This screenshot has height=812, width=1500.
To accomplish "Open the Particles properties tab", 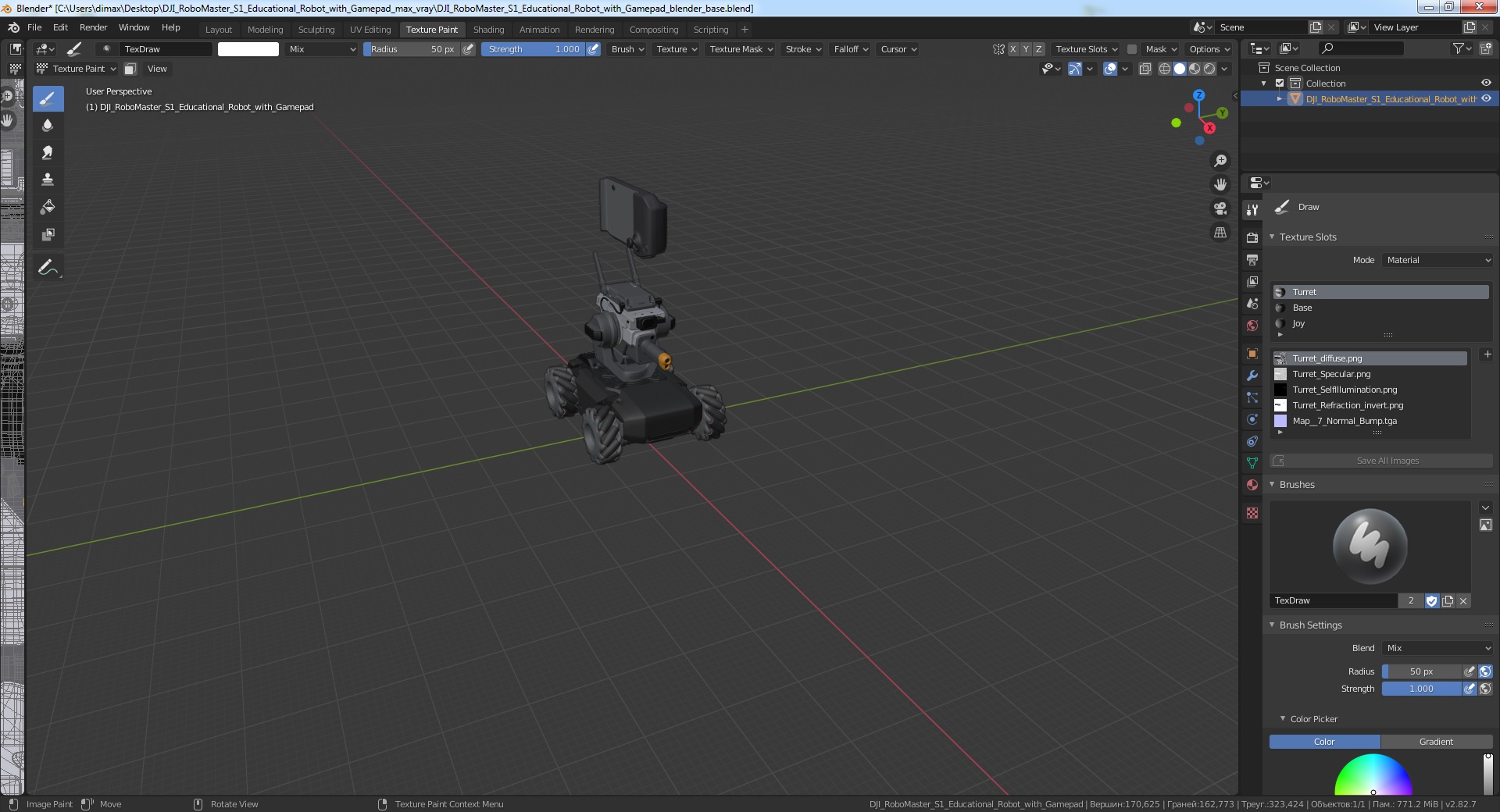I will pos(1252,397).
